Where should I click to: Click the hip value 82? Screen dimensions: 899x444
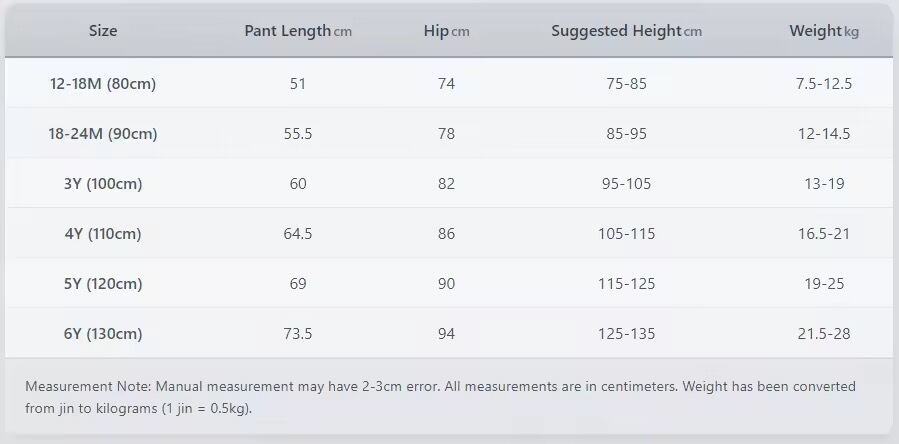[x=446, y=184]
